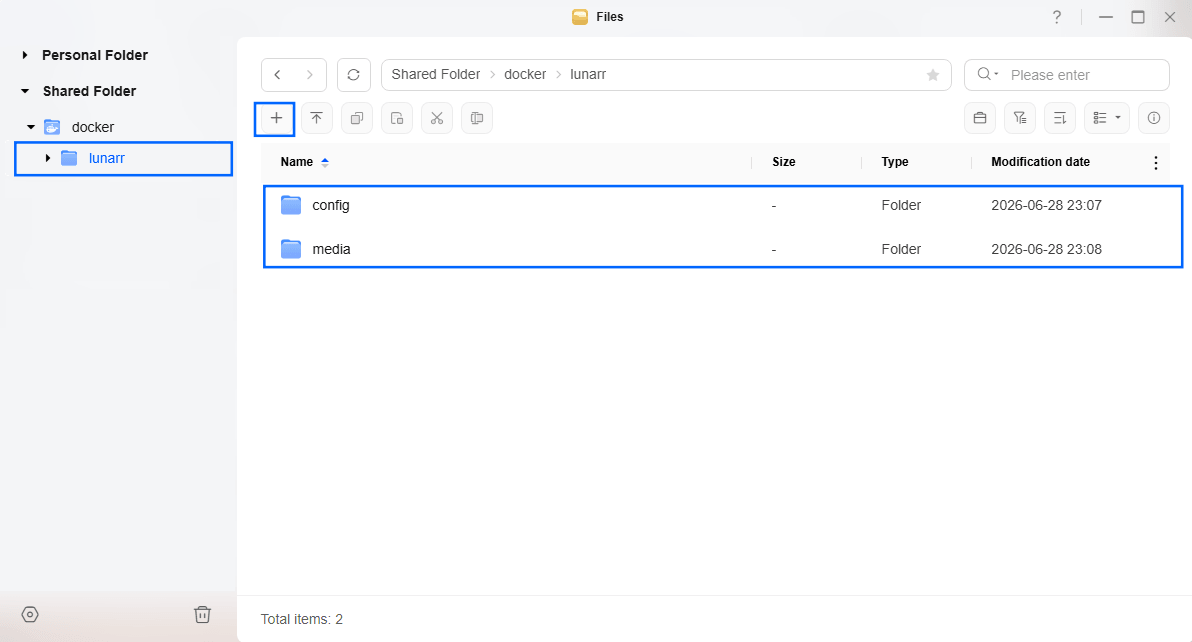Click the scissors Cut icon

tap(436, 119)
